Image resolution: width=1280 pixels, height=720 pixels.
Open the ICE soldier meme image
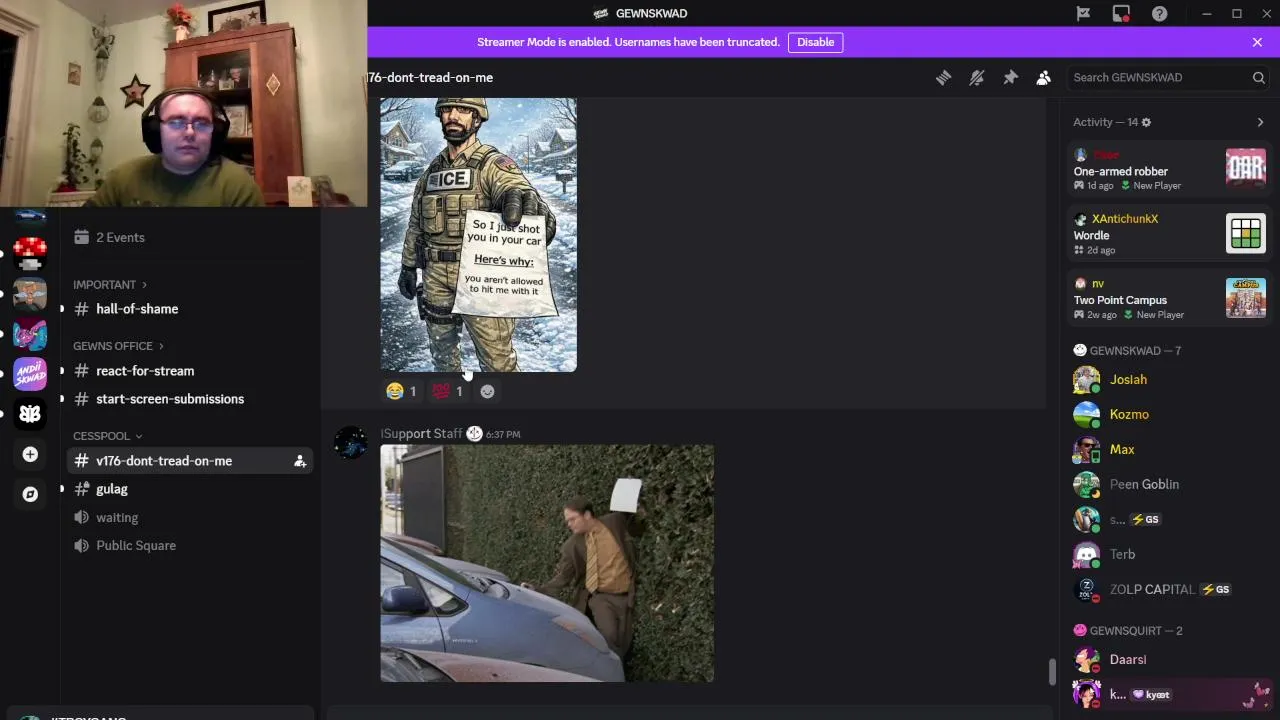(478, 235)
